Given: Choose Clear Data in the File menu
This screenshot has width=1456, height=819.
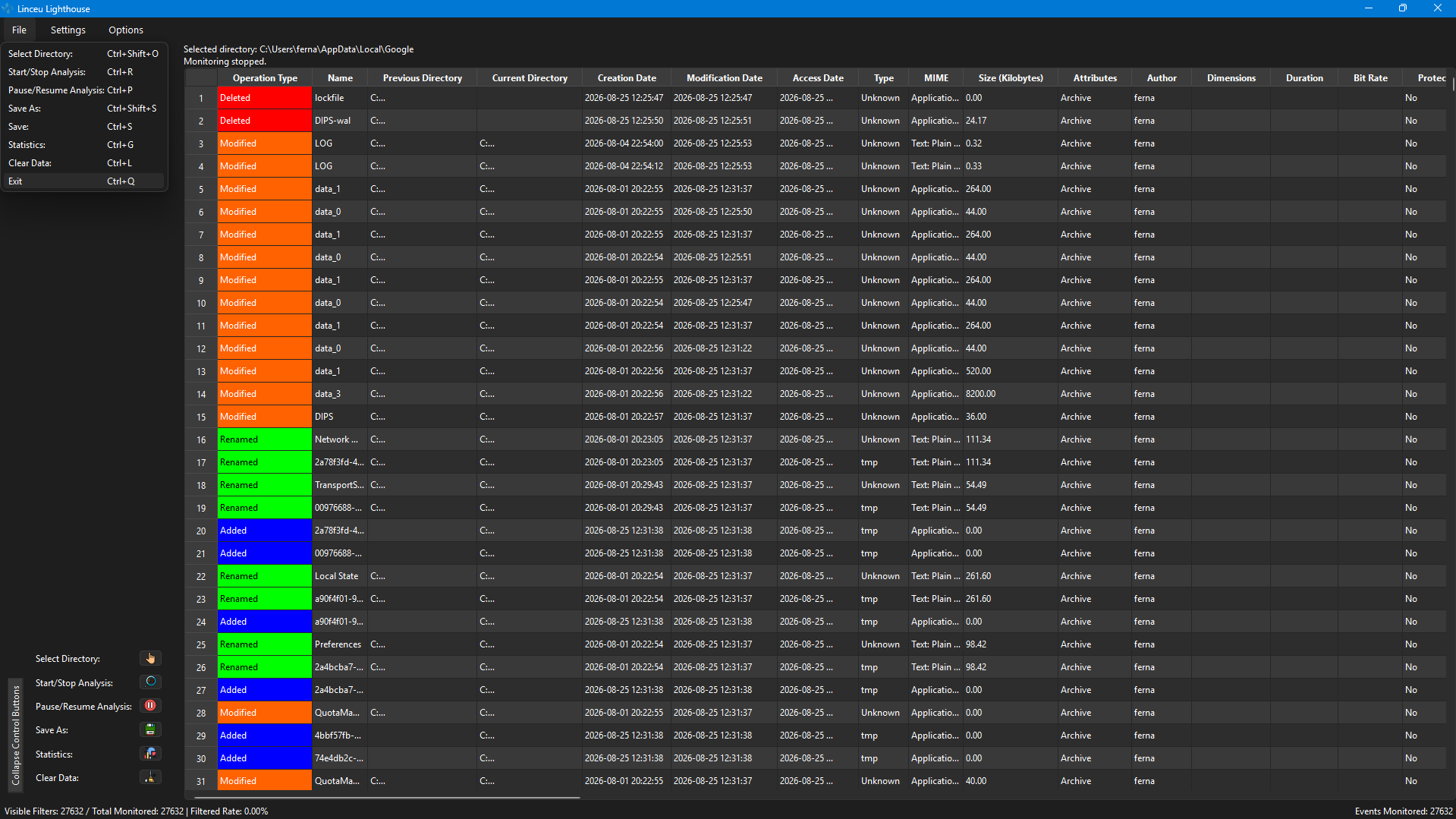Looking at the screenshot, I should pyautogui.click(x=83, y=163).
